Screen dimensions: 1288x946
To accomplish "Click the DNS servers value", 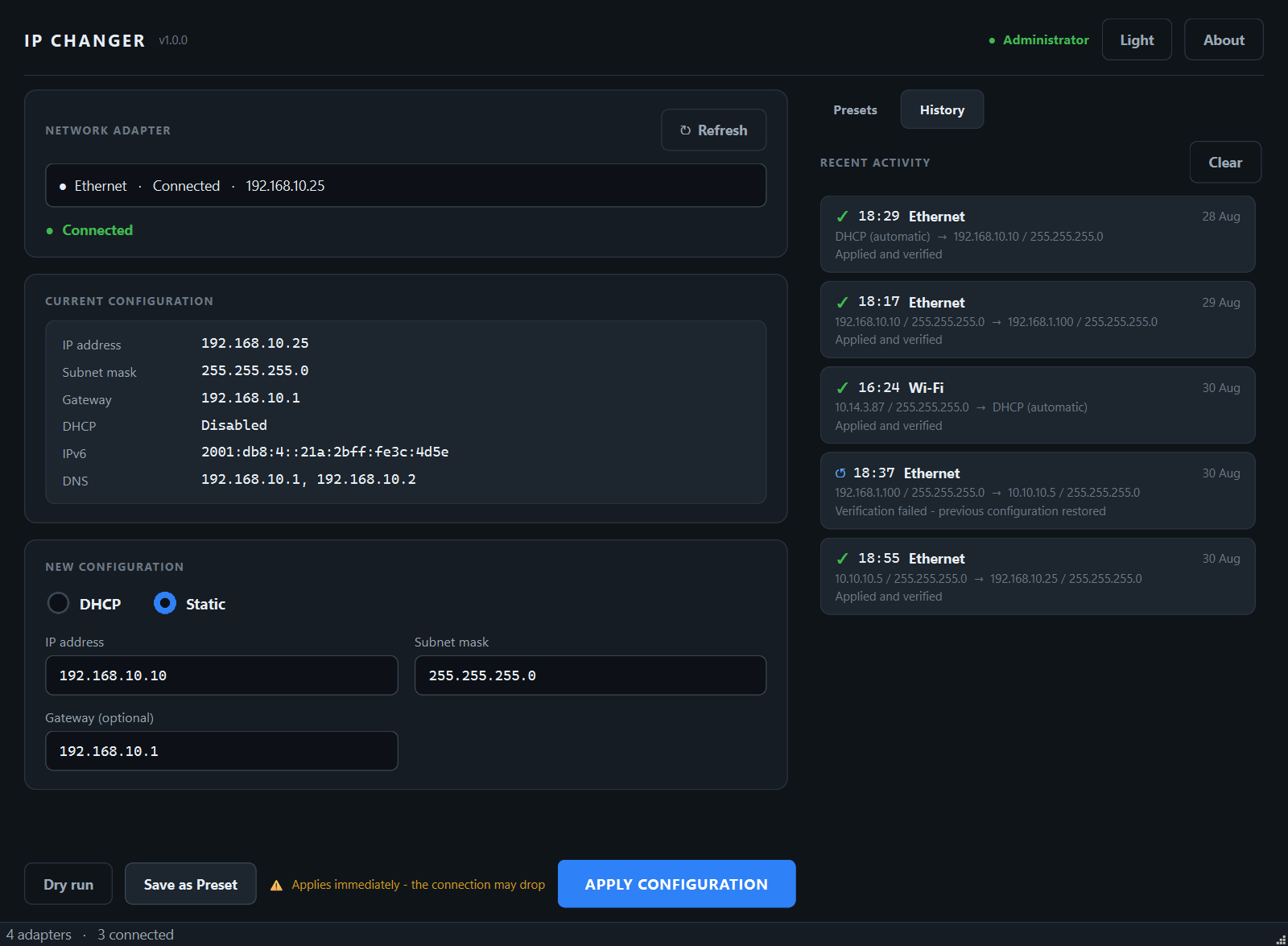I will coord(308,479).
